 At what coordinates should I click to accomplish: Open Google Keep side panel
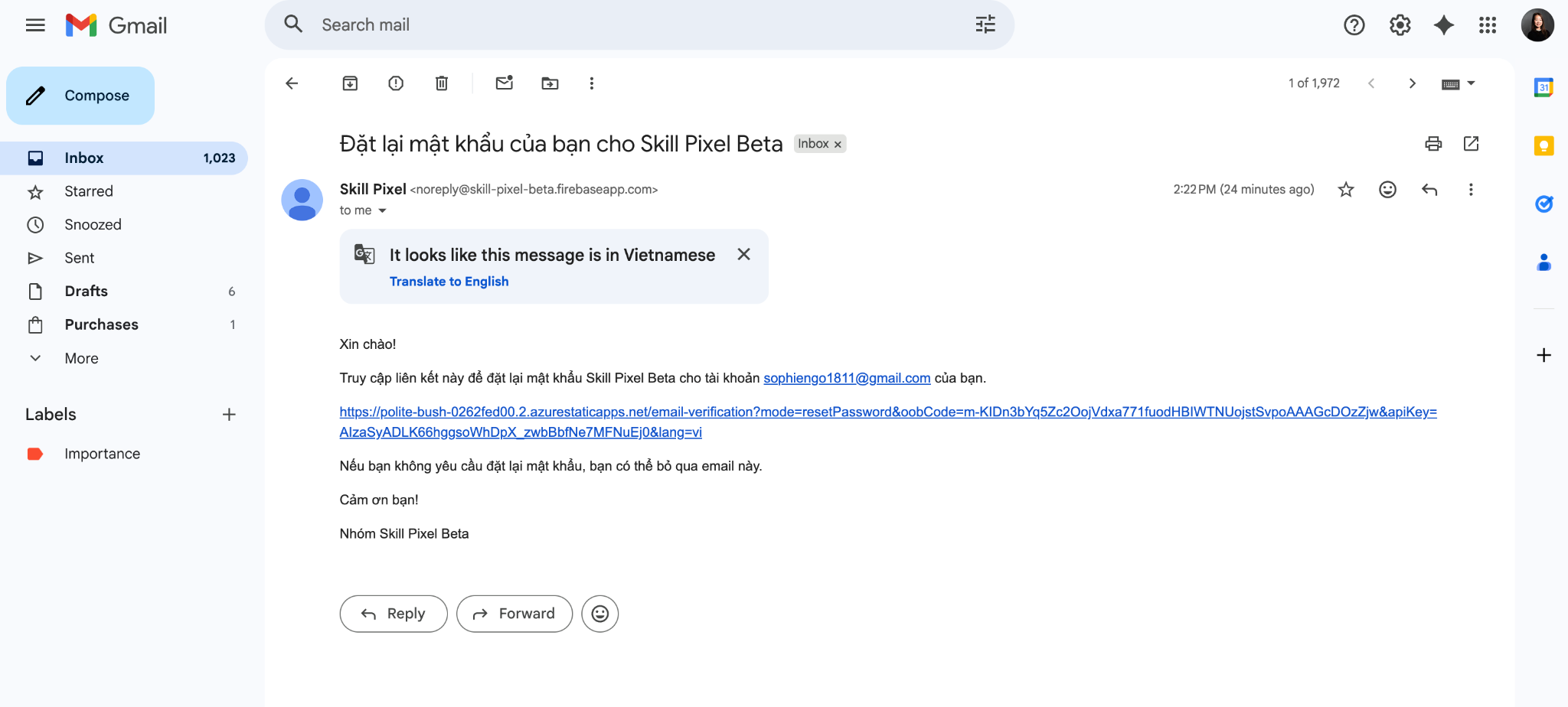point(1544,145)
